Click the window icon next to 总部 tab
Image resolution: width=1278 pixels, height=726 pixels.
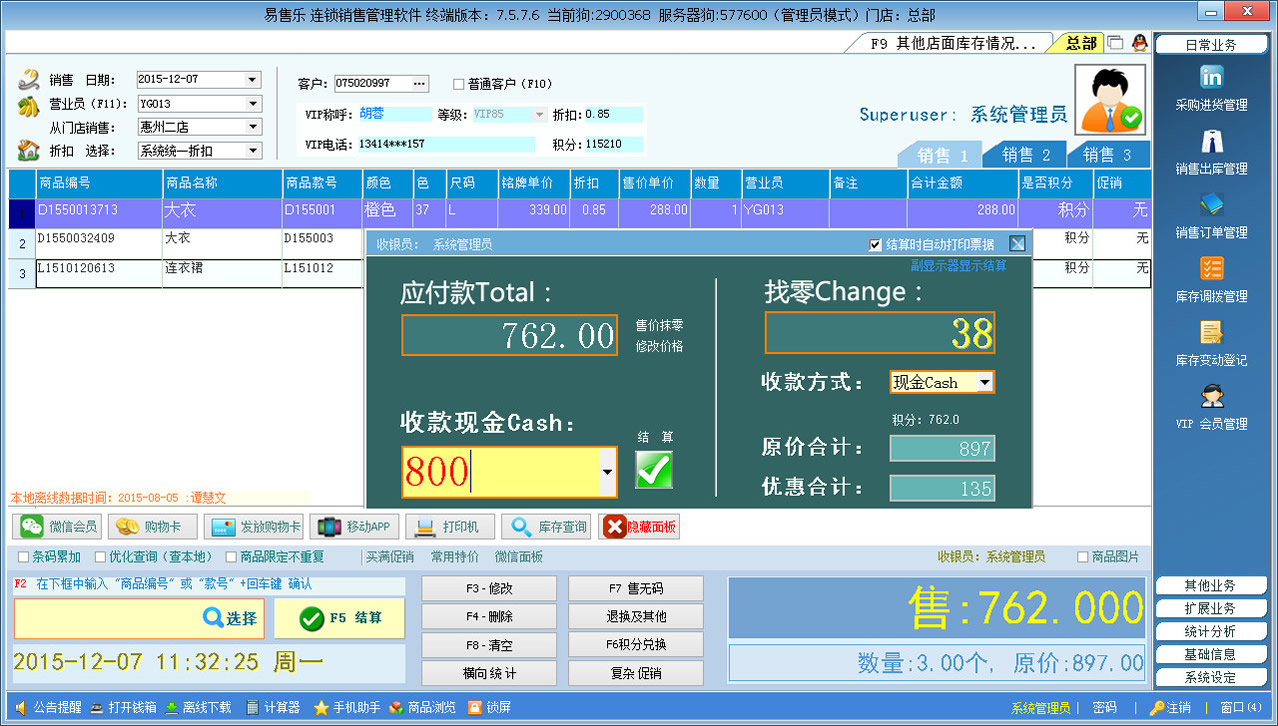point(1116,43)
